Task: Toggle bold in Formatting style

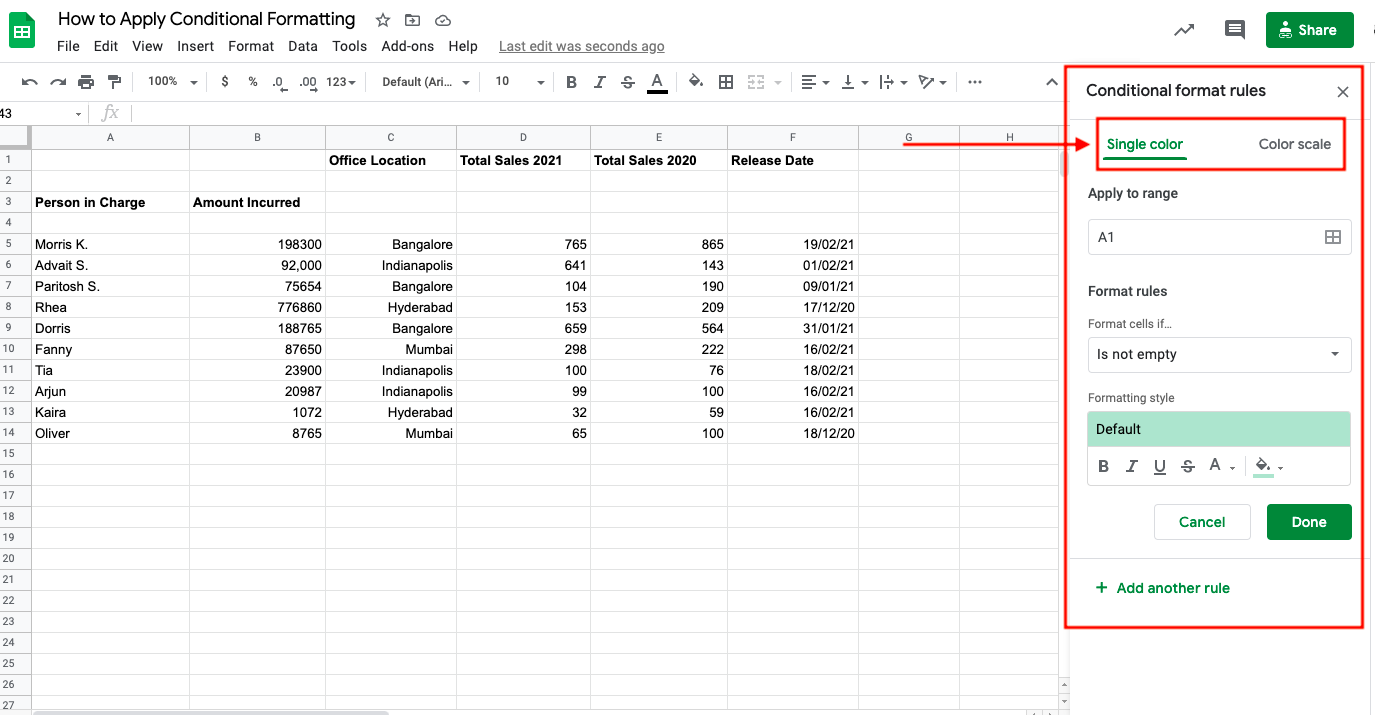Action: pos(1104,466)
